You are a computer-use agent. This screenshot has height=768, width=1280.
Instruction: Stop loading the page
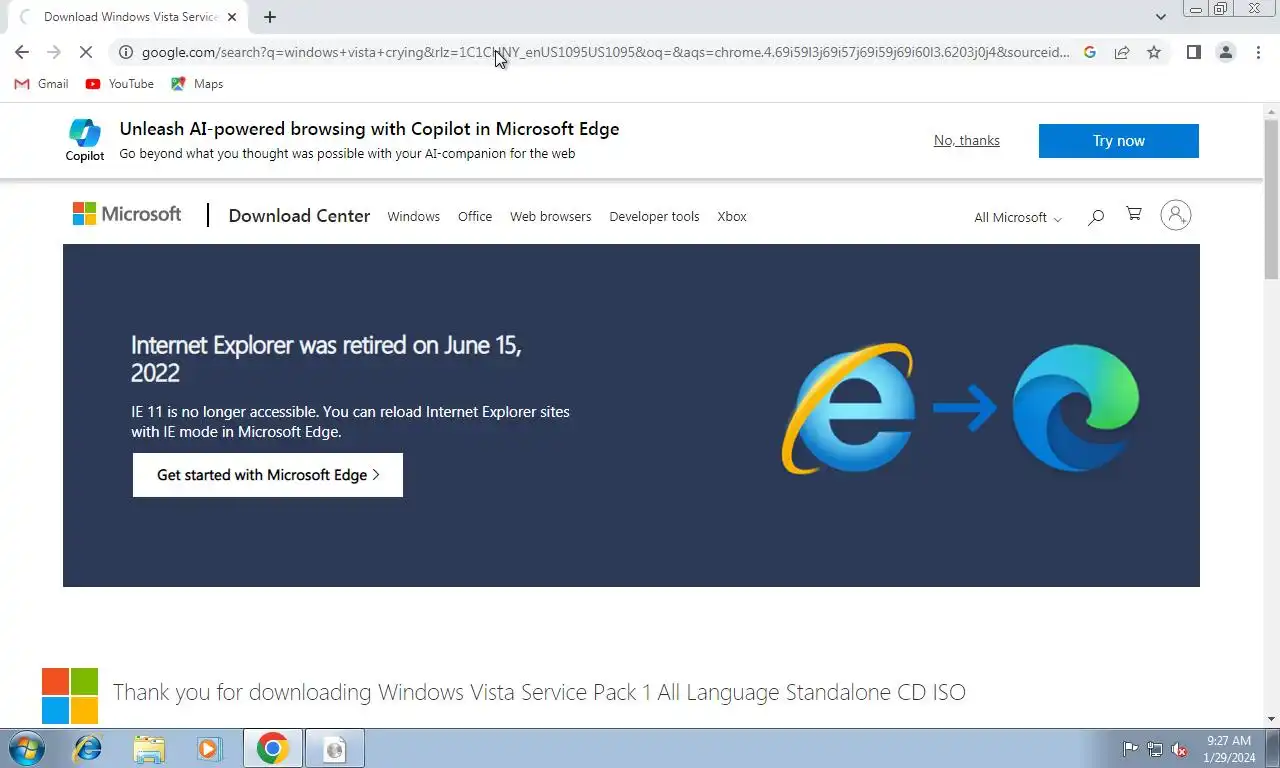[86, 52]
